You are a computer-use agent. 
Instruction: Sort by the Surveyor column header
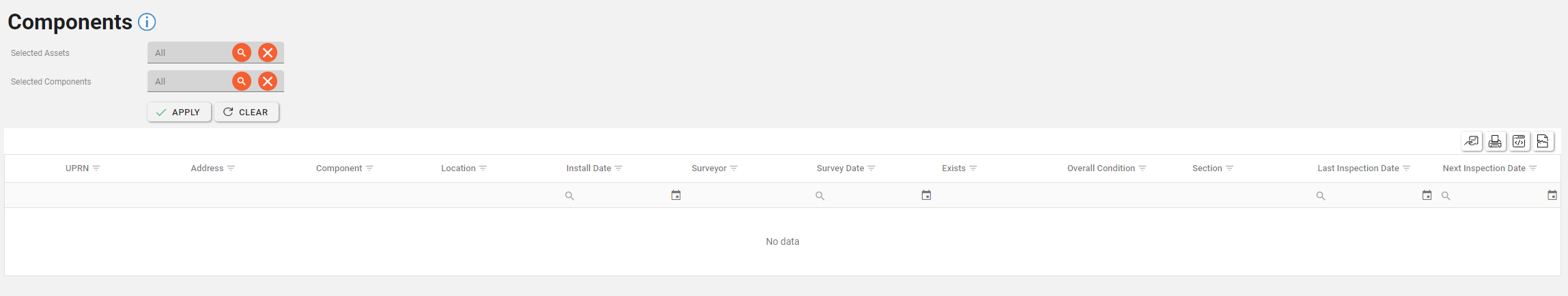[708, 168]
